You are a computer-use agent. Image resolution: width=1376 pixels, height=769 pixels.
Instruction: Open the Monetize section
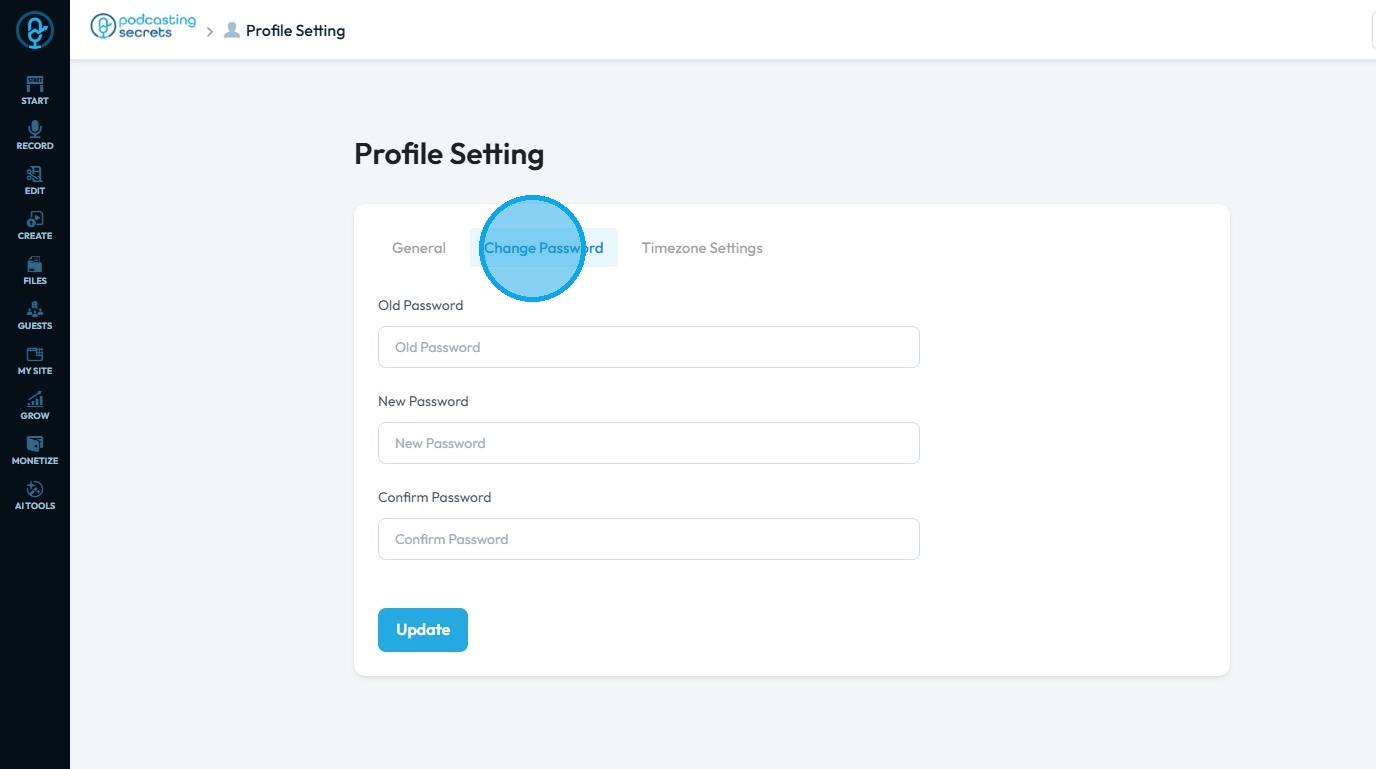35,450
